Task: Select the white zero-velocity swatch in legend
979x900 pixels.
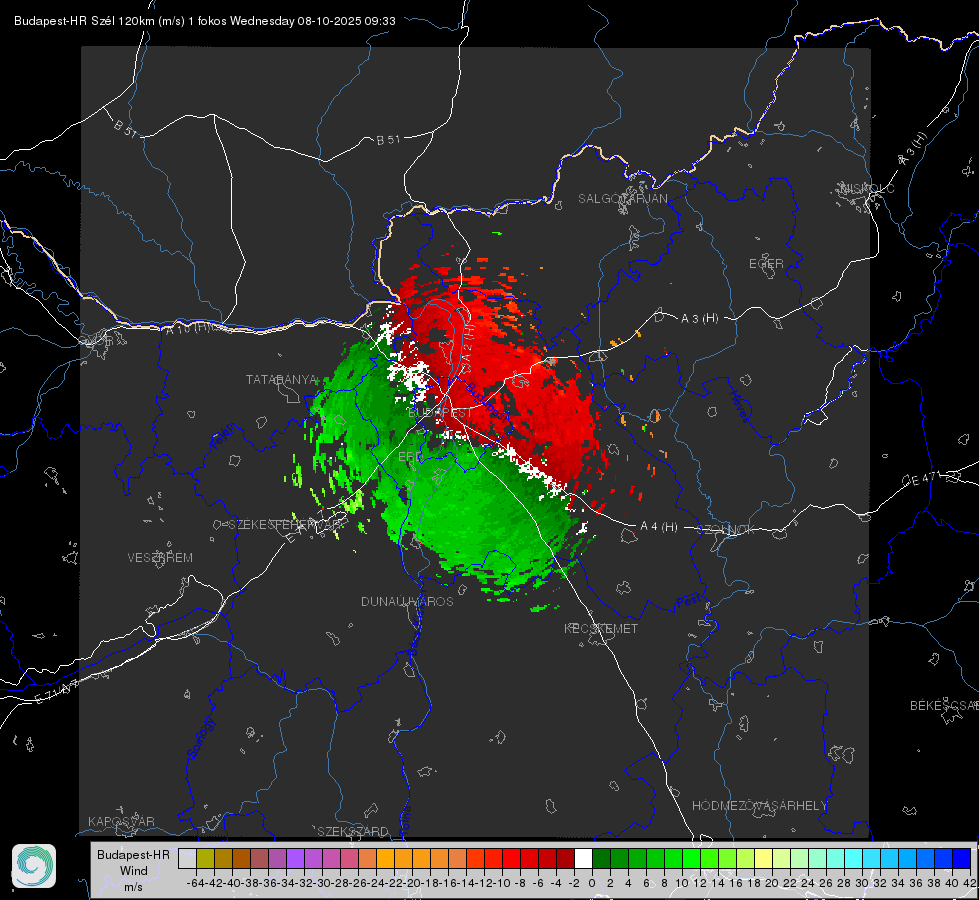Action: [x=583, y=859]
